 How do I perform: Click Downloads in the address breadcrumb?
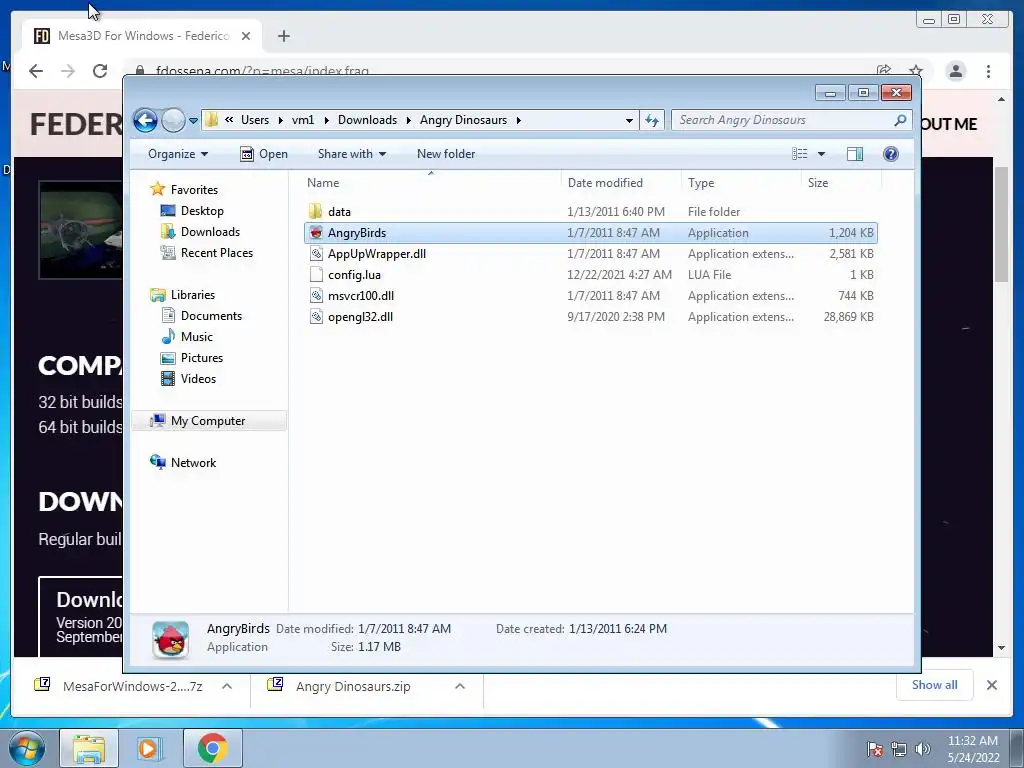click(x=367, y=120)
